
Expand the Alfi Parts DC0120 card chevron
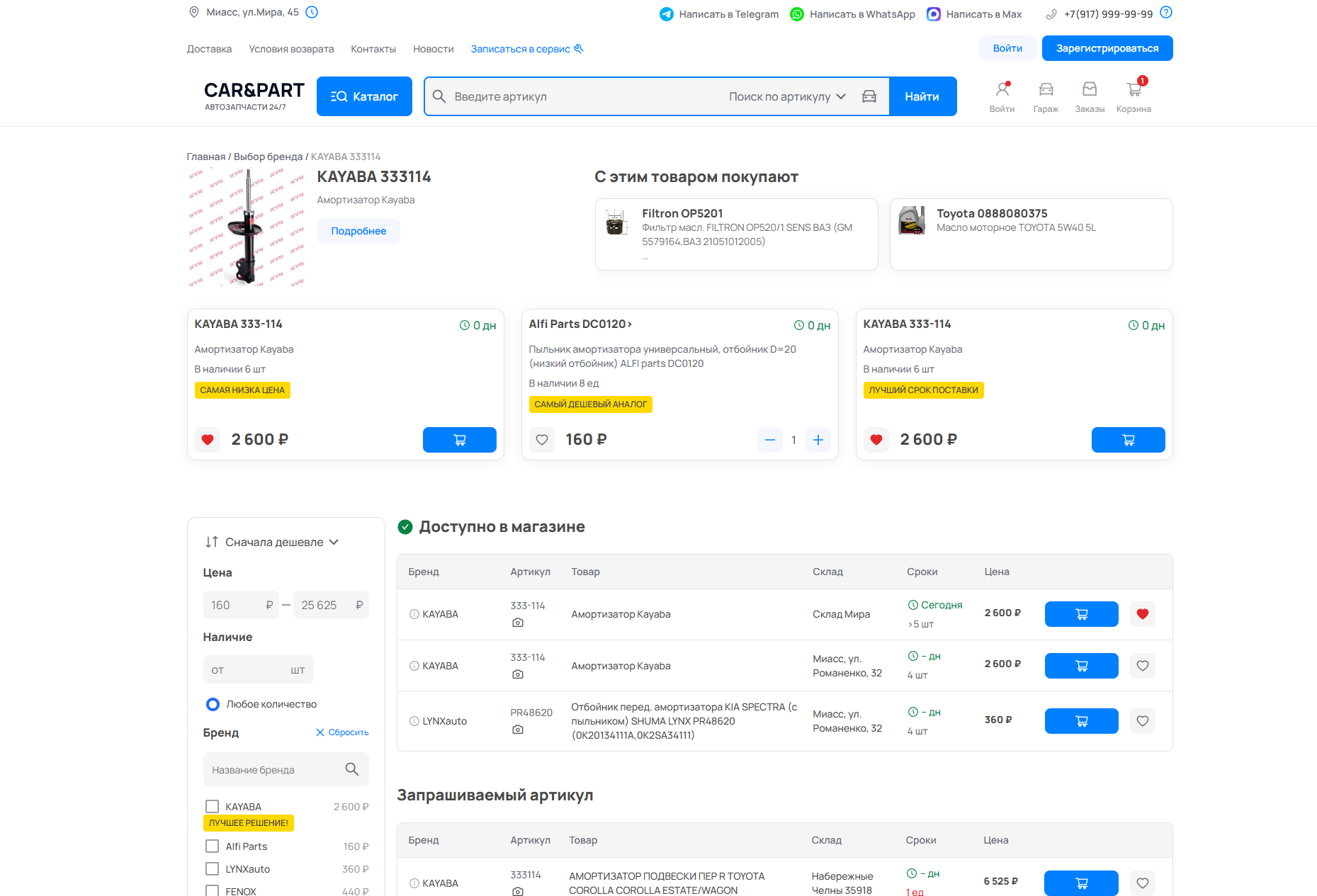630,324
